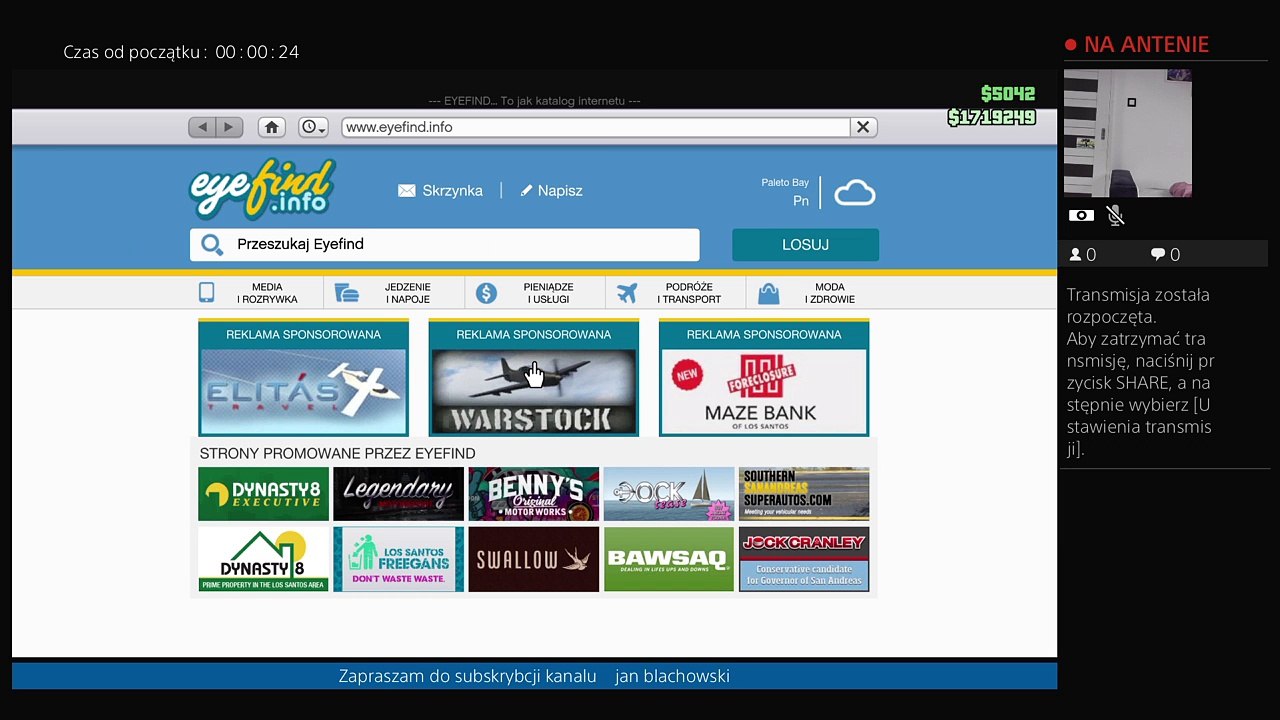Close the browser with the X button

point(863,127)
